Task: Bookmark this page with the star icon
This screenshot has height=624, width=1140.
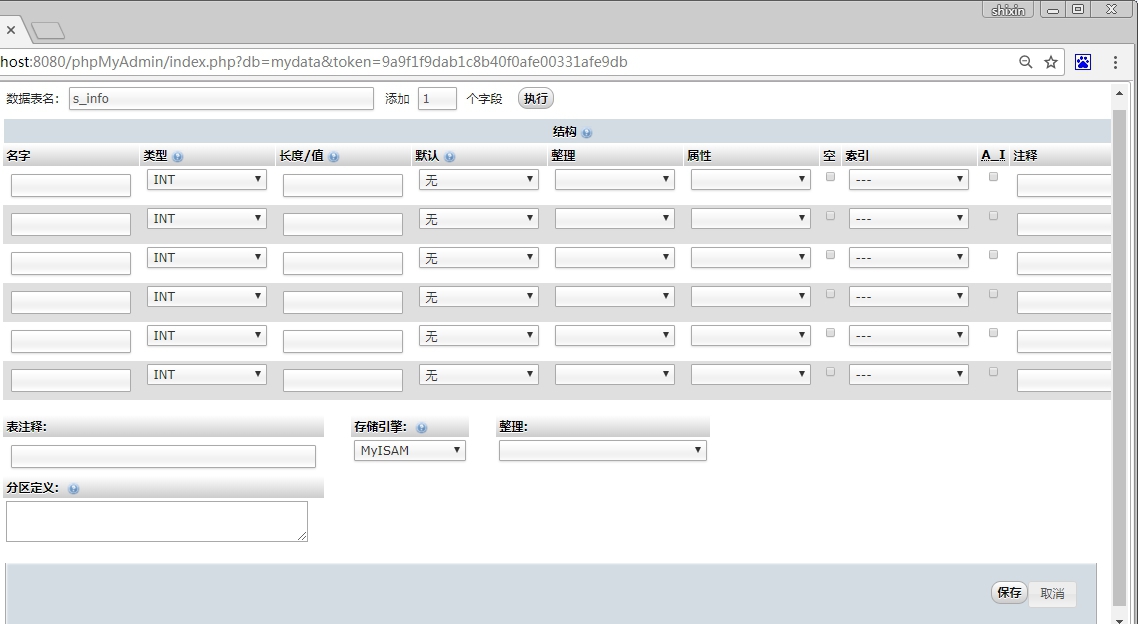Action: pyautogui.click(x=1051, y=62)
